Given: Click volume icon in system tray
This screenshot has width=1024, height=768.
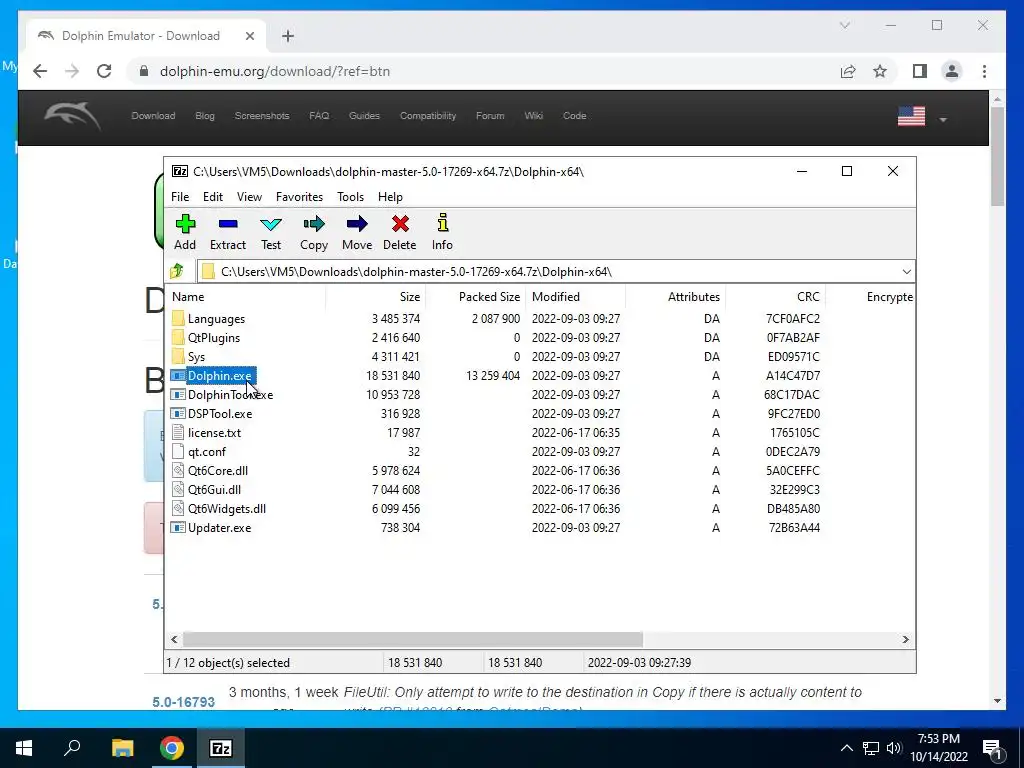Looking at the screenshot, I should (x=894, y=748).
